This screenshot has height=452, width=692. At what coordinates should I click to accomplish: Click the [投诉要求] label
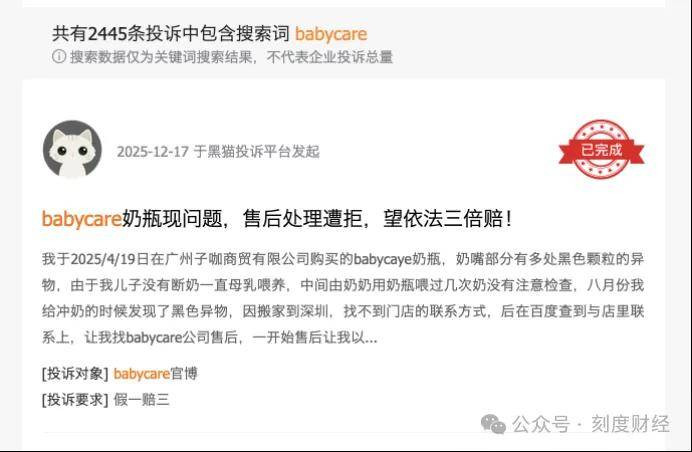(75, 400)
